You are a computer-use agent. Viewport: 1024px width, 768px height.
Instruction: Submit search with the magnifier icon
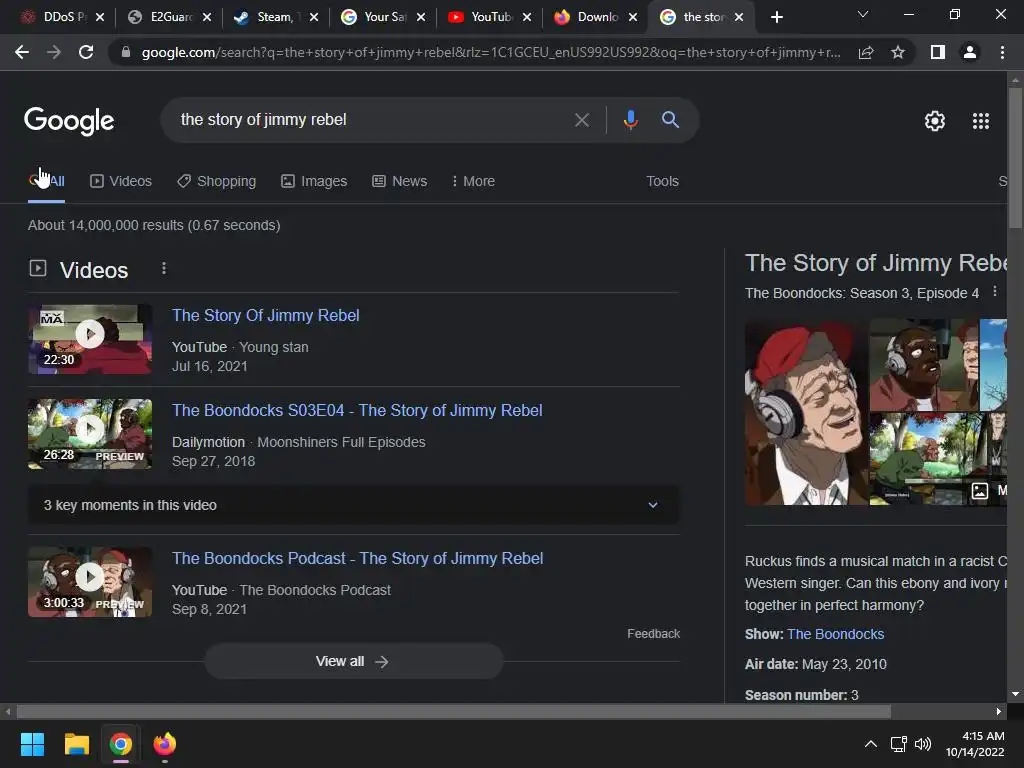point(670,120)
